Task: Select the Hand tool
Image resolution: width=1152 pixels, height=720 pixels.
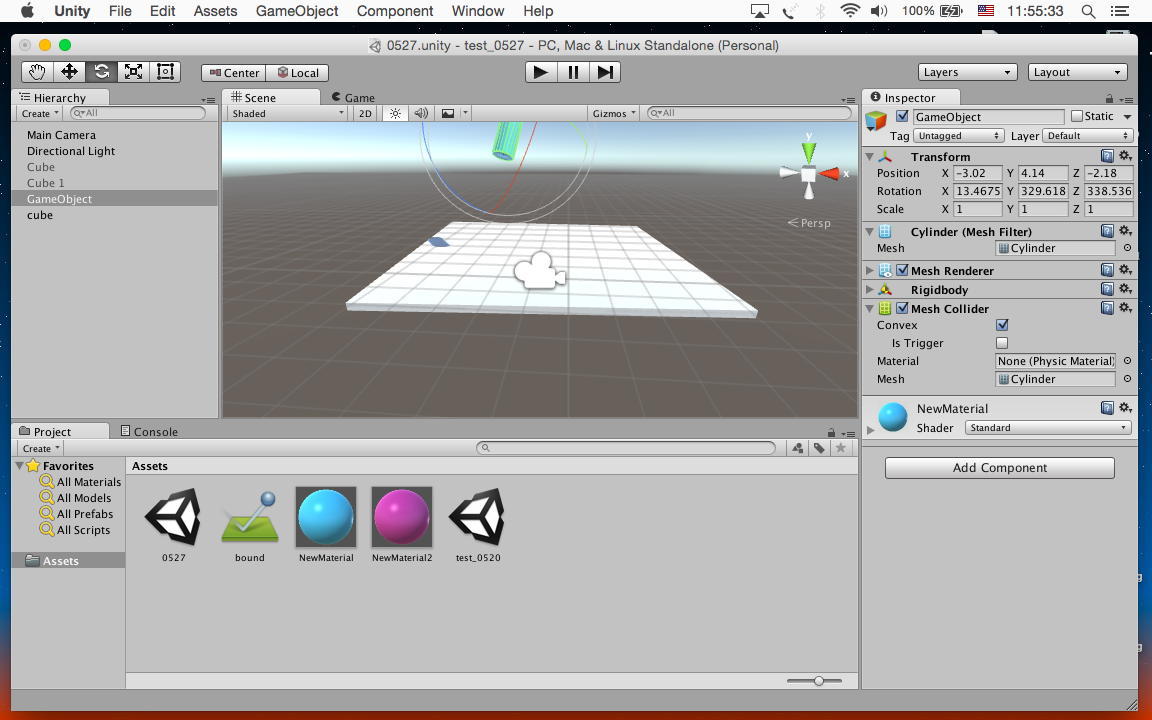Action: click(x=37, y=72)
